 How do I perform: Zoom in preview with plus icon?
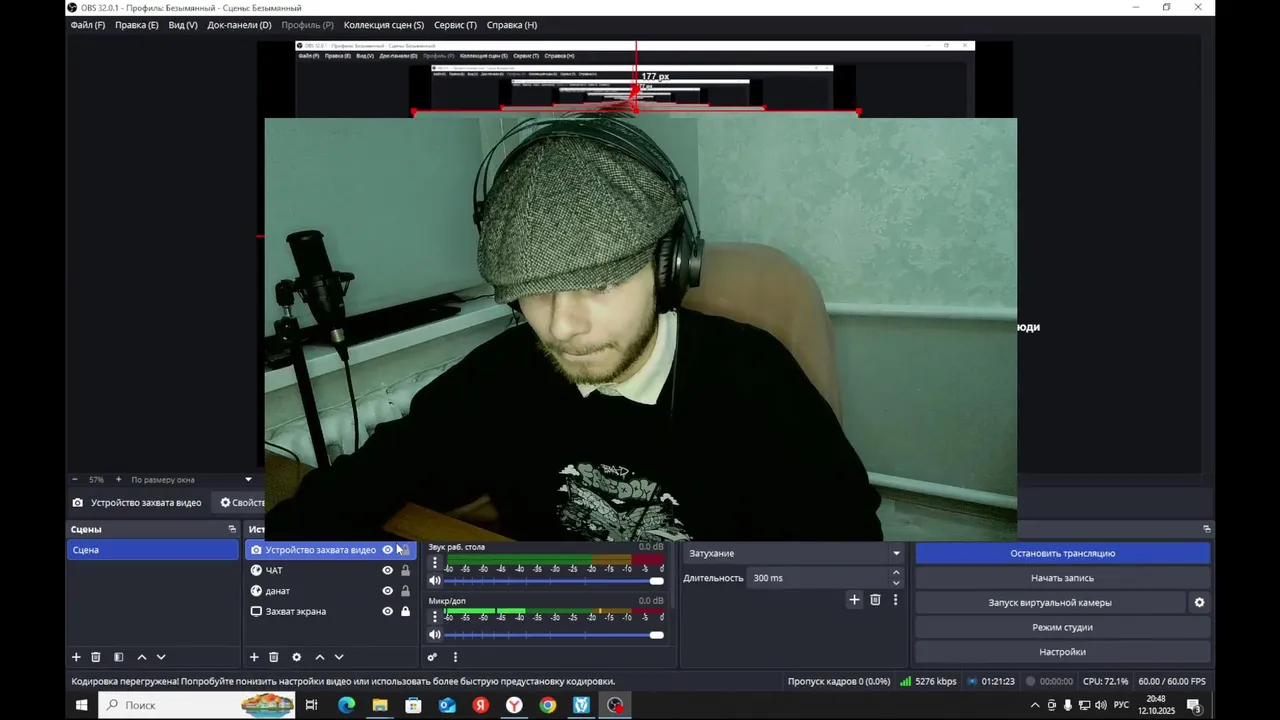pos(118,479)
